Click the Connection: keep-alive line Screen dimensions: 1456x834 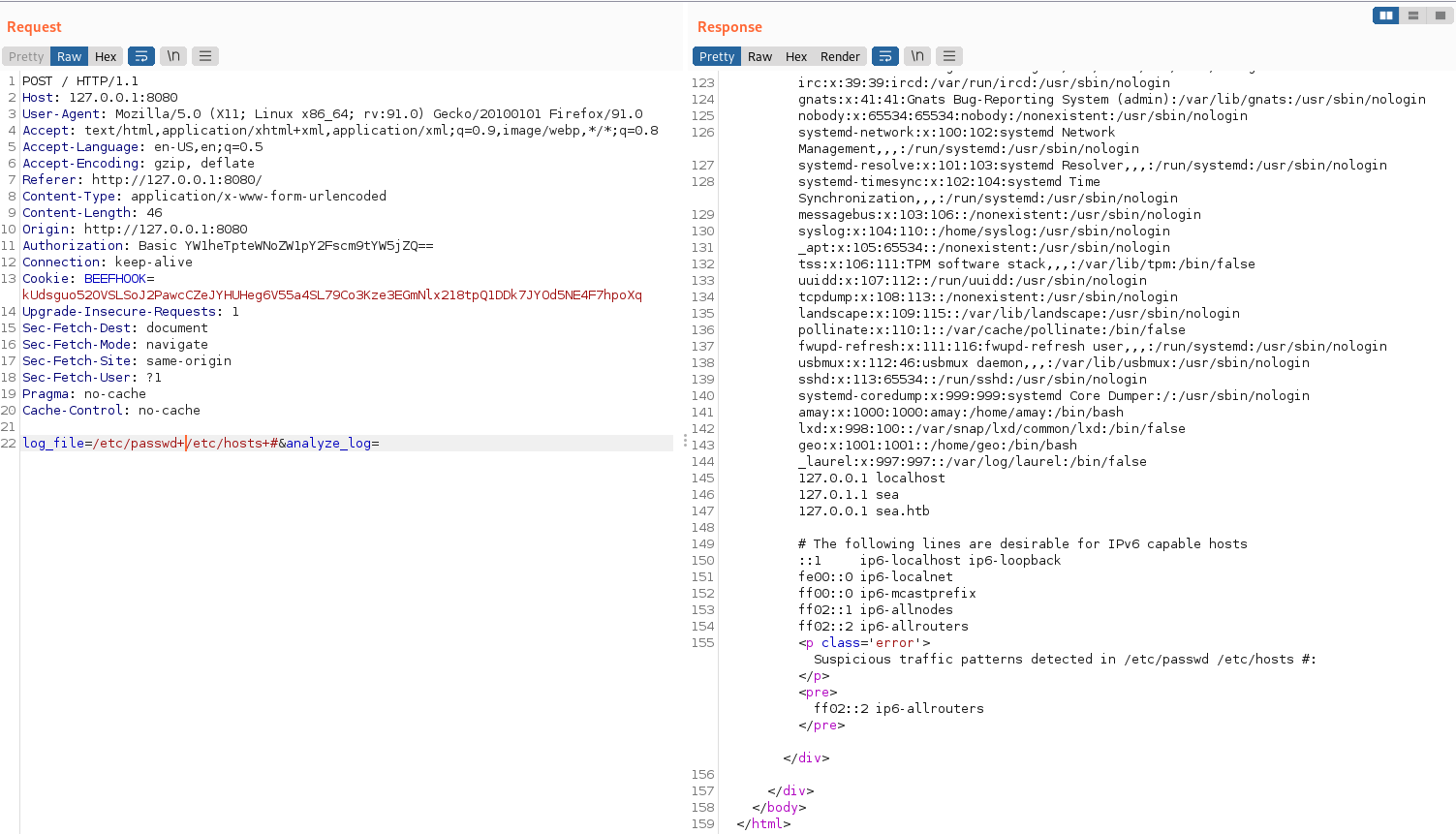pos(108,263)
